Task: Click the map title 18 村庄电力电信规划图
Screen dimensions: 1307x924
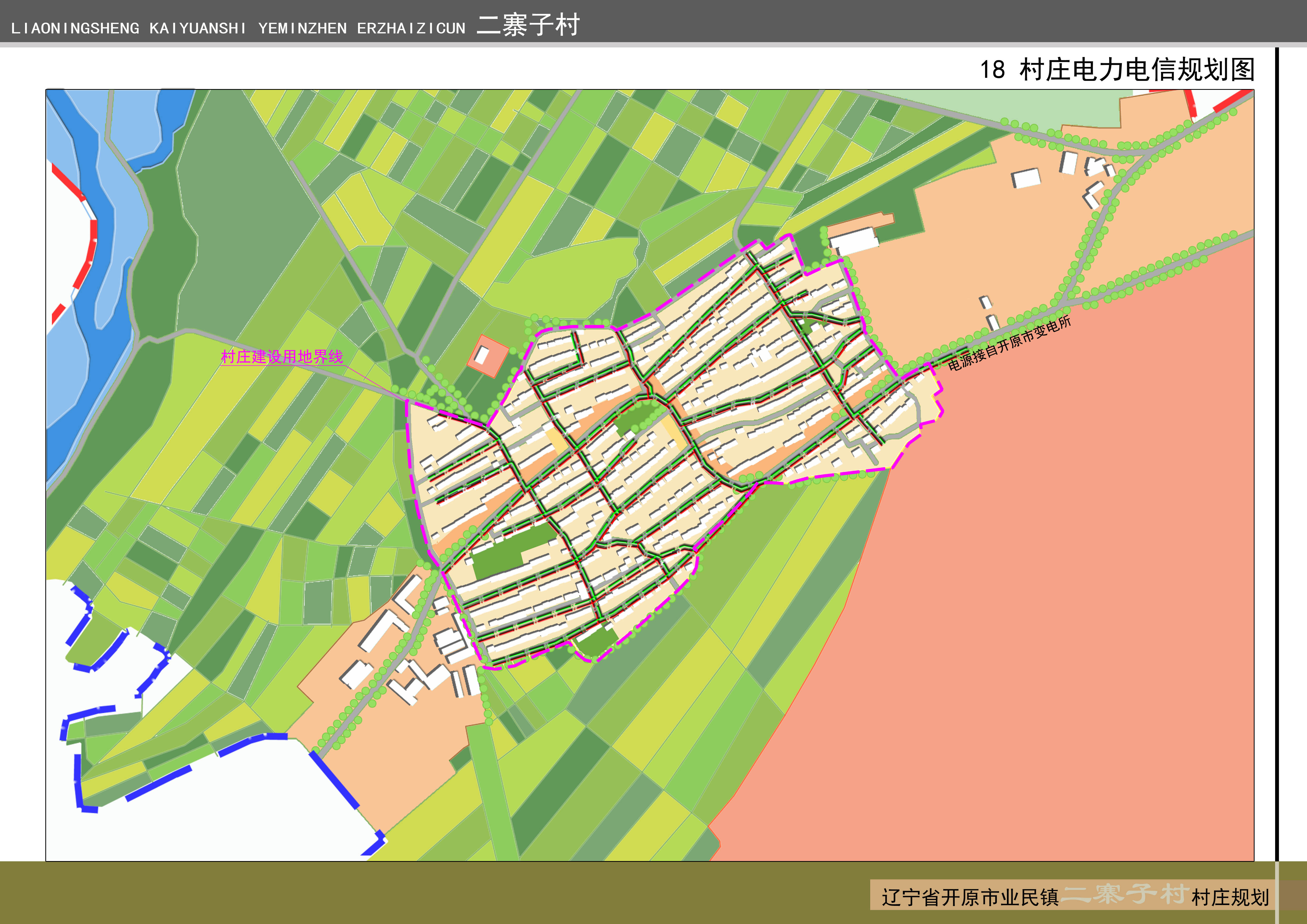Action: point(1117,70)
